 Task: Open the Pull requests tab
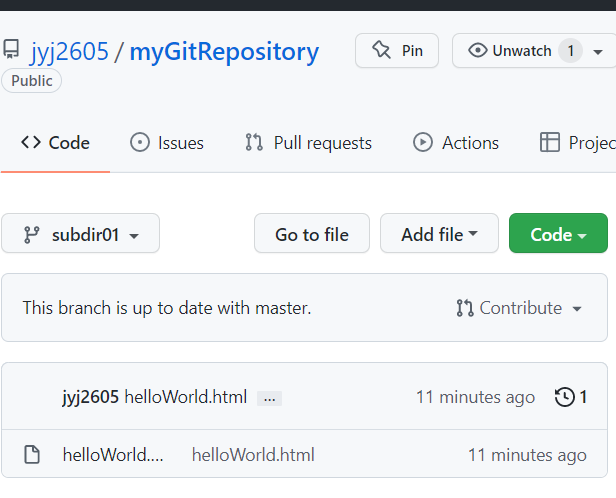point(308,143)
